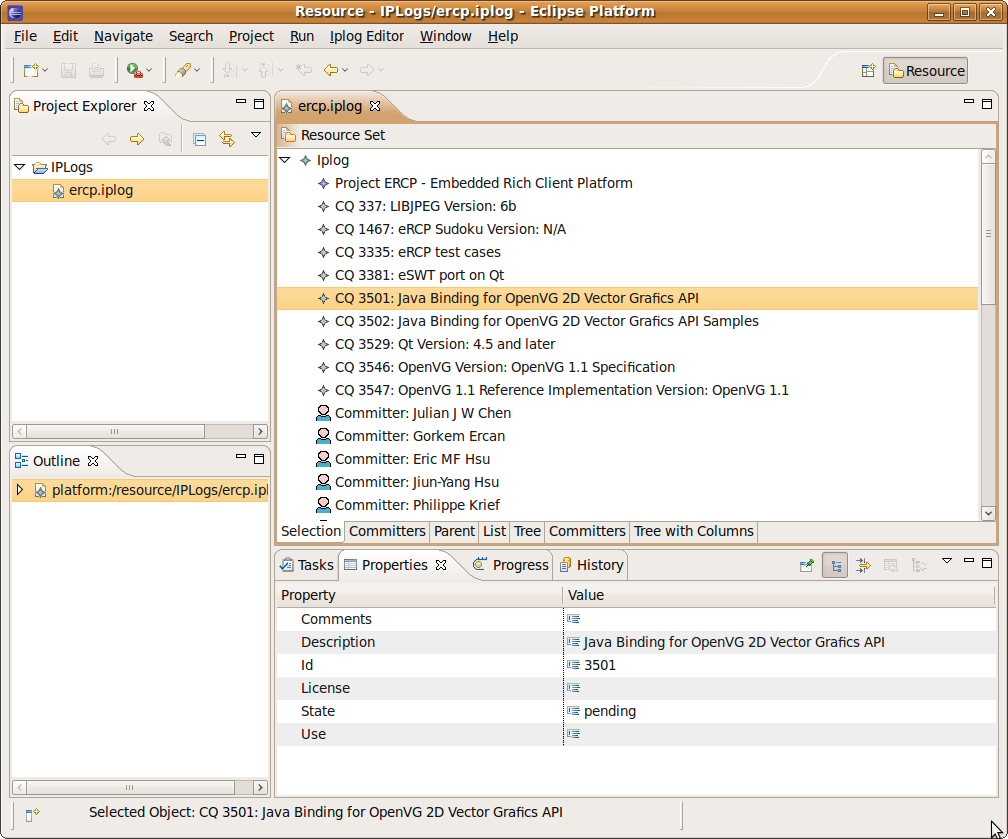The image size is (1008, 839).
Task: Switch to the History view tab
Action: 592,565
